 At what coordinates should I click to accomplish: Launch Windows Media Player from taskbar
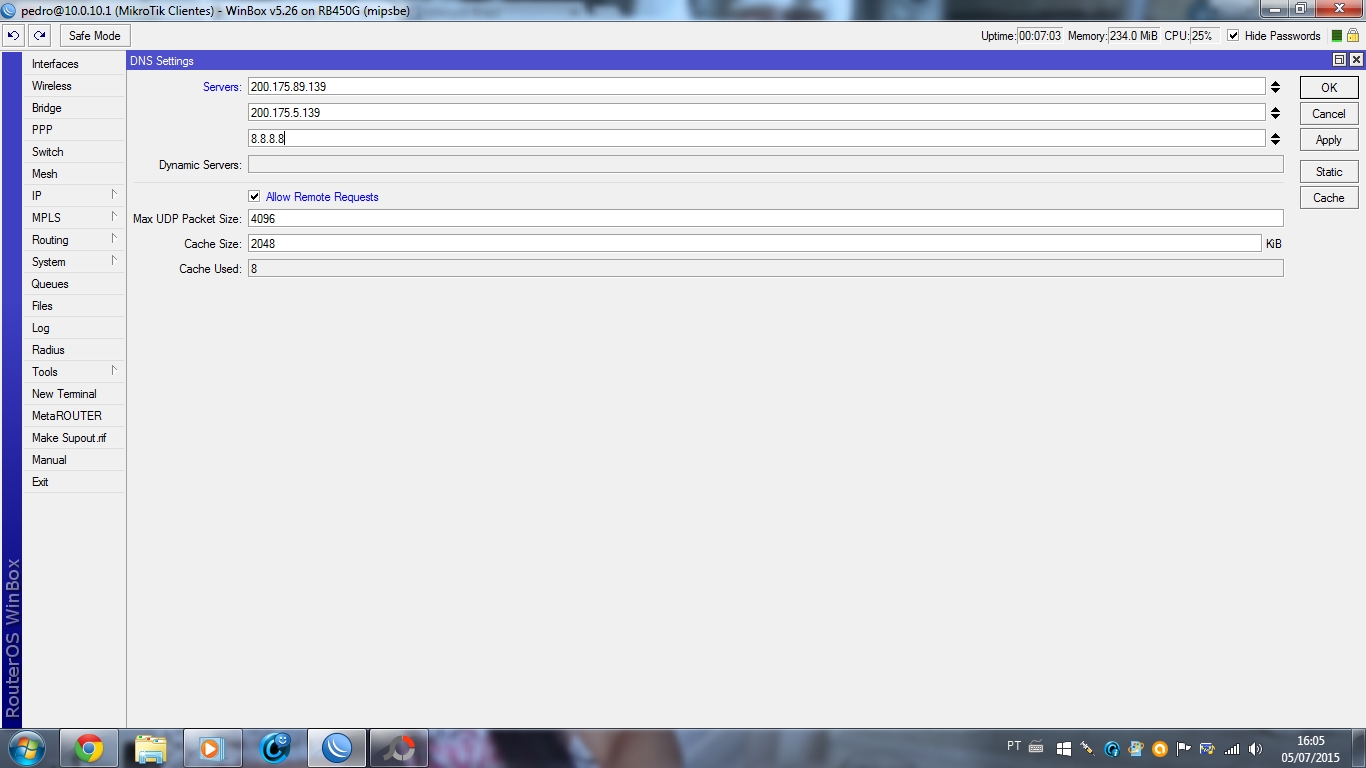point(212,748)
